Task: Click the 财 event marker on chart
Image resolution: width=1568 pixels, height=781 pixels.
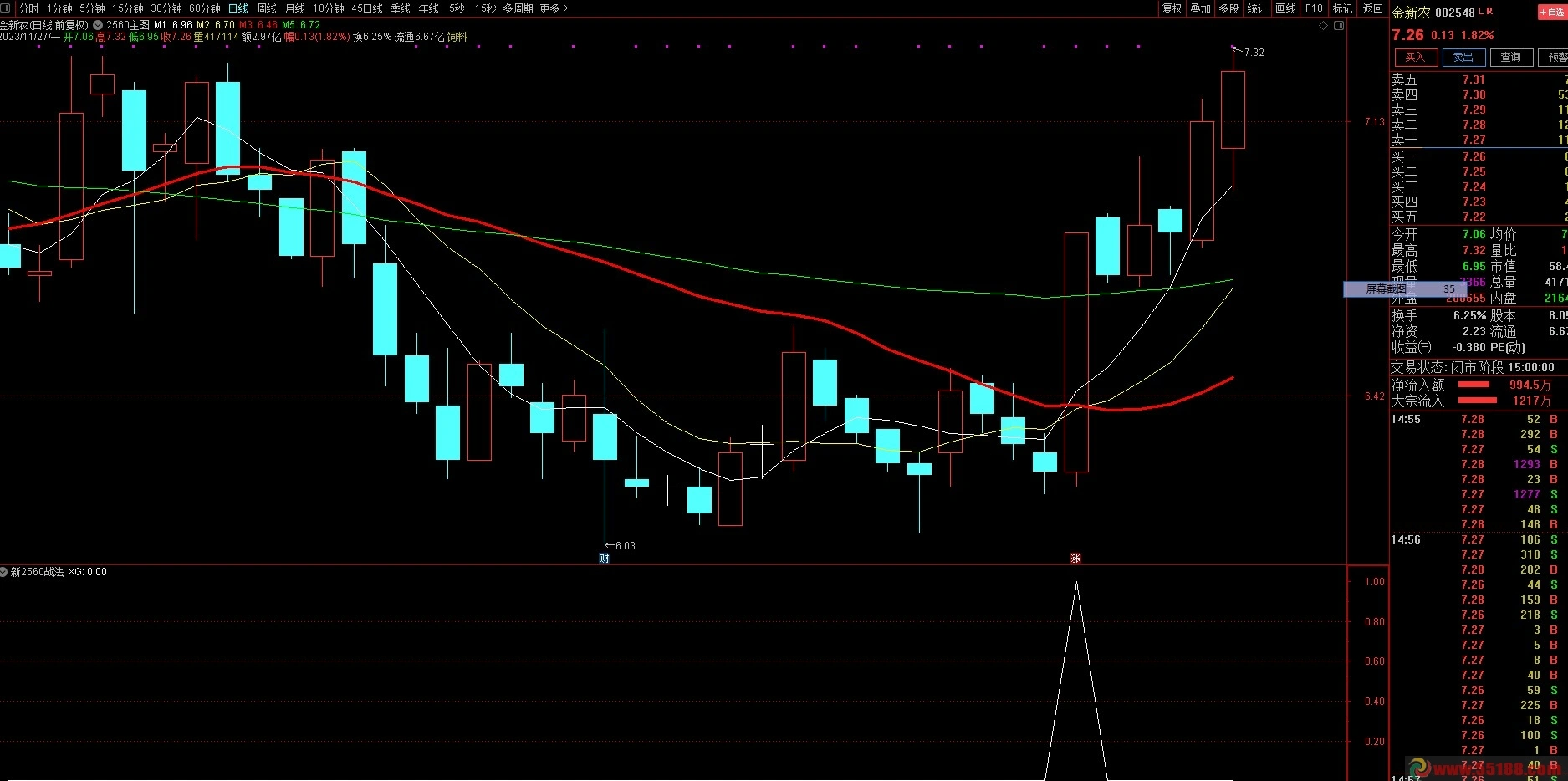Action: coord(604,559)
